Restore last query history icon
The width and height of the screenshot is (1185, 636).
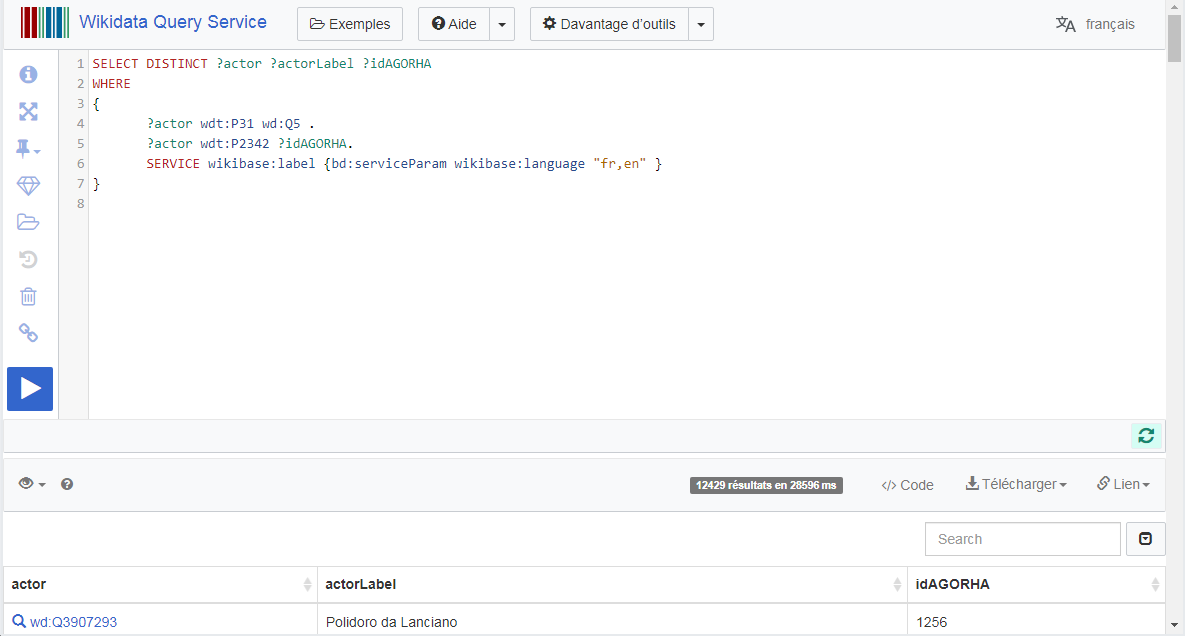(x=28, y=259)
